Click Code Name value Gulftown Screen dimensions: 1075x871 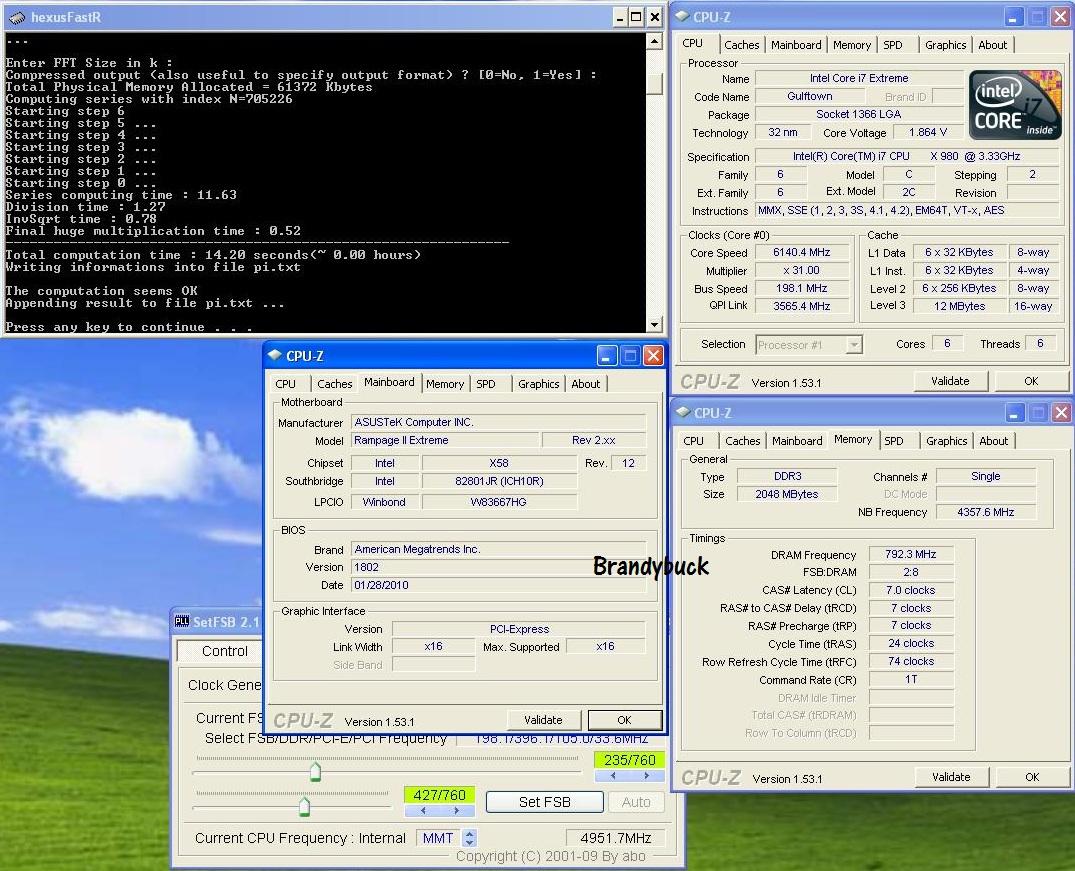810,96
